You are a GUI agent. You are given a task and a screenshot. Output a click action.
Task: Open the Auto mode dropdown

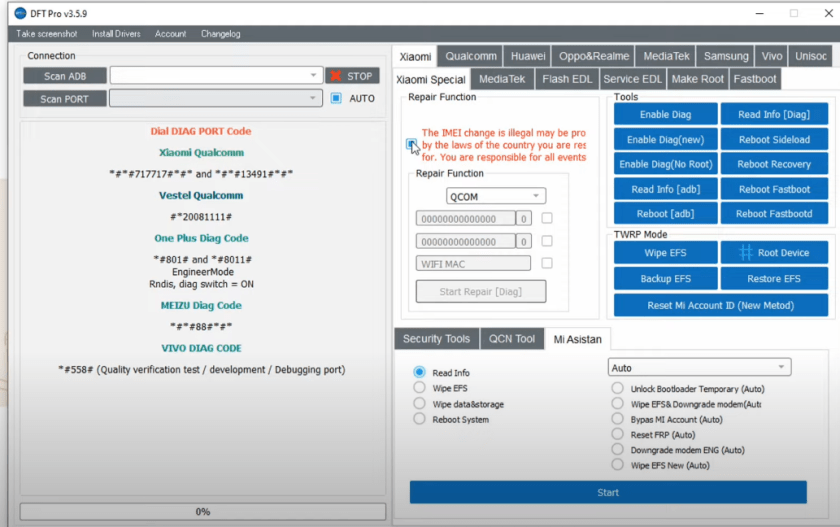(x=699, y=367)
